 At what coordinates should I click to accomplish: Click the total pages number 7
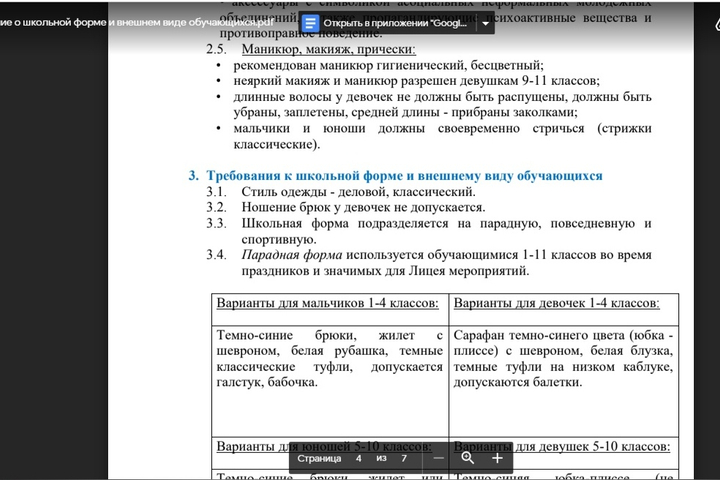click(x=404, y=458)
